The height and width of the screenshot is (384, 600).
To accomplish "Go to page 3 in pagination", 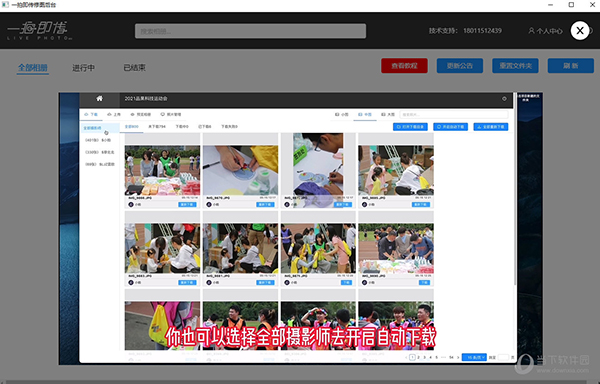I will (x=424, y=357).
